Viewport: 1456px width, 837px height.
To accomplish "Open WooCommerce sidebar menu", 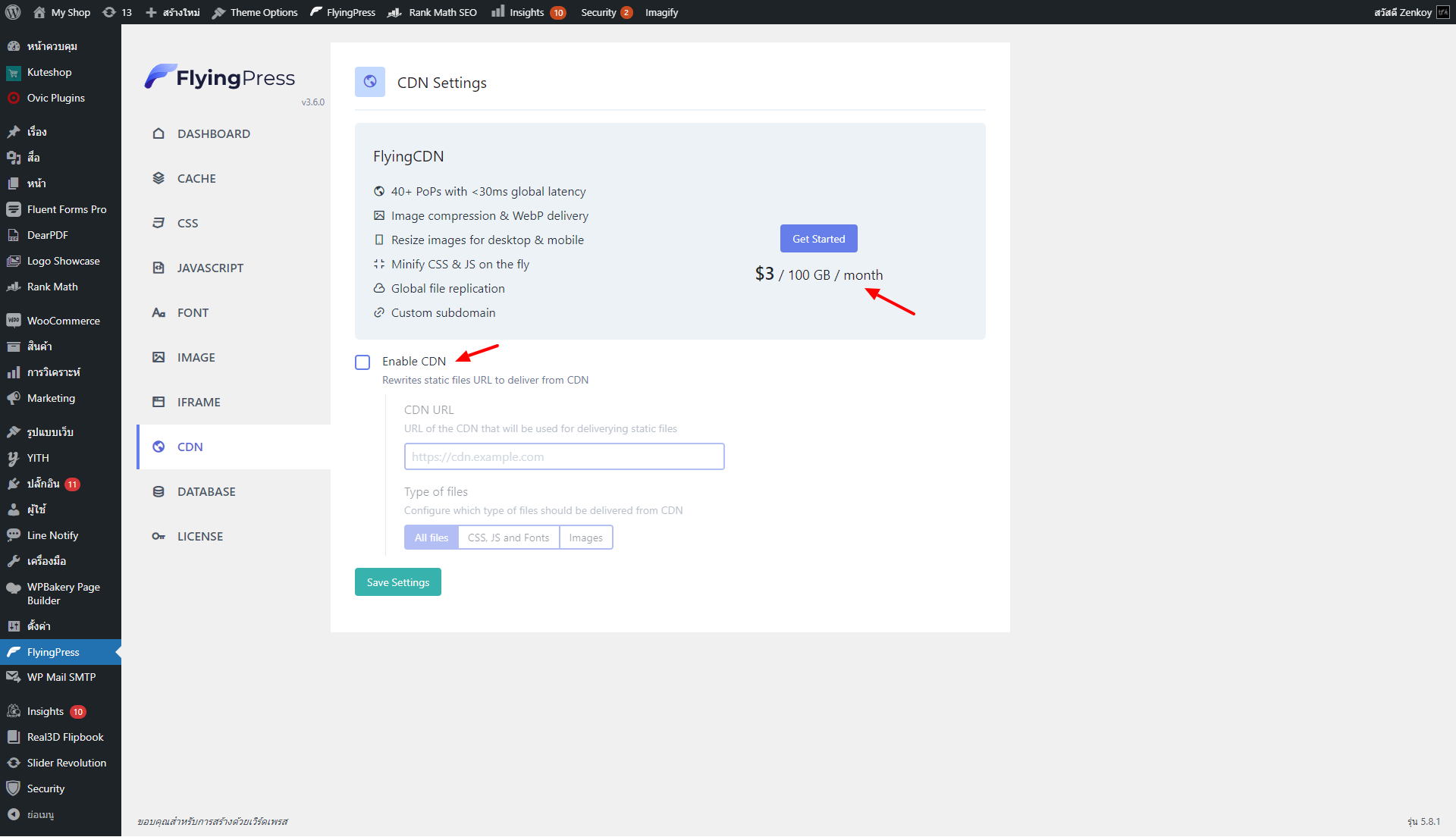I will click(x=63, y=321).
